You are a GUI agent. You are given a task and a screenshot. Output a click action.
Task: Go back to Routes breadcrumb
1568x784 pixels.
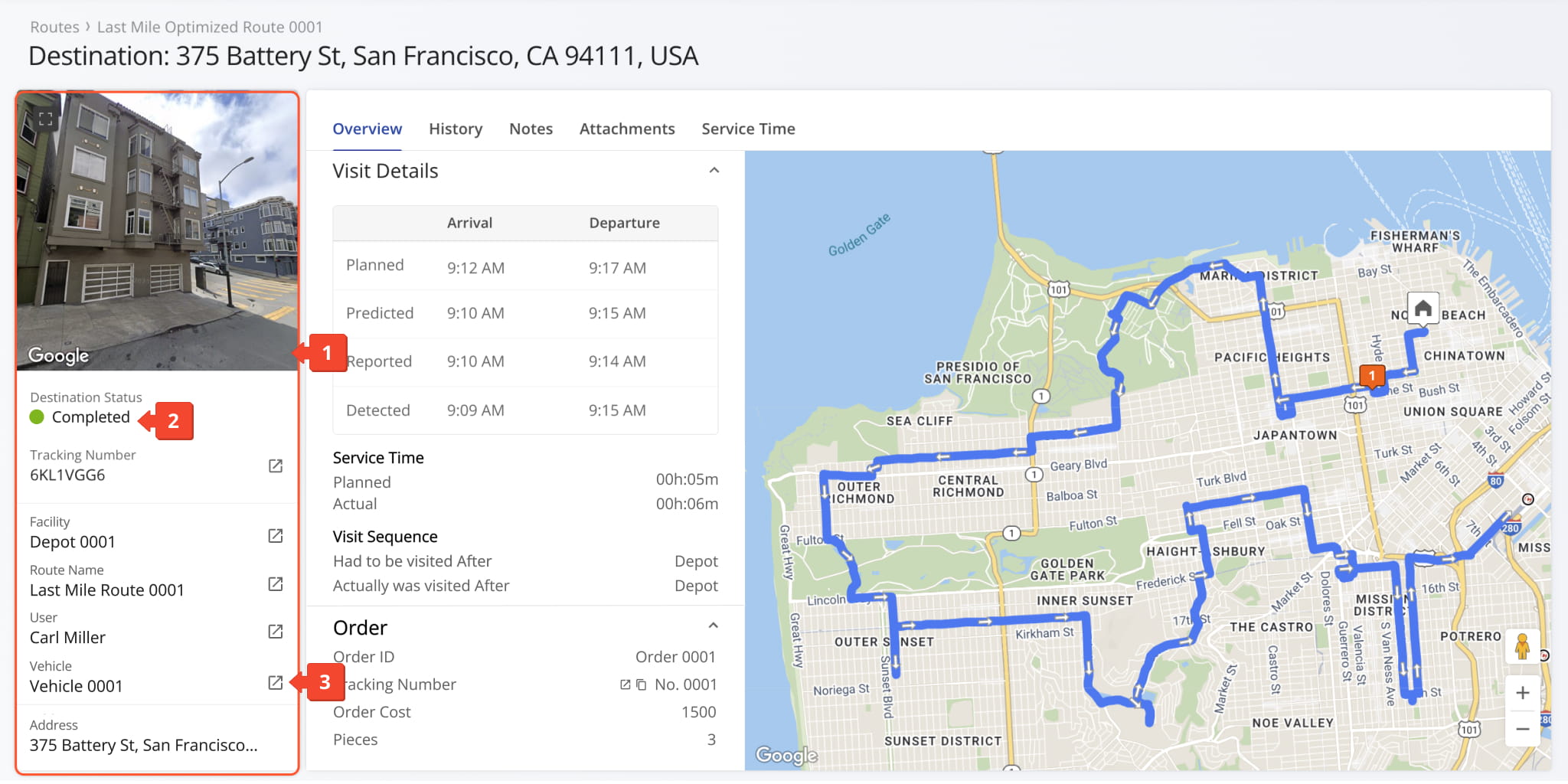click(x=54, y=27)
